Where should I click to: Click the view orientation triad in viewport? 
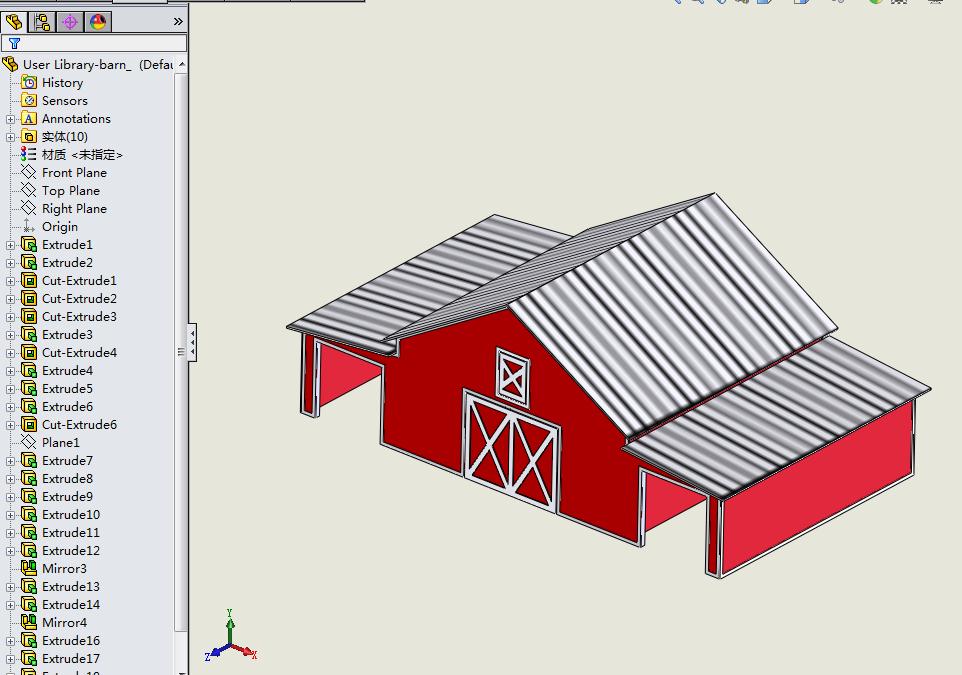pyautogui.click(x=231, y=636)
